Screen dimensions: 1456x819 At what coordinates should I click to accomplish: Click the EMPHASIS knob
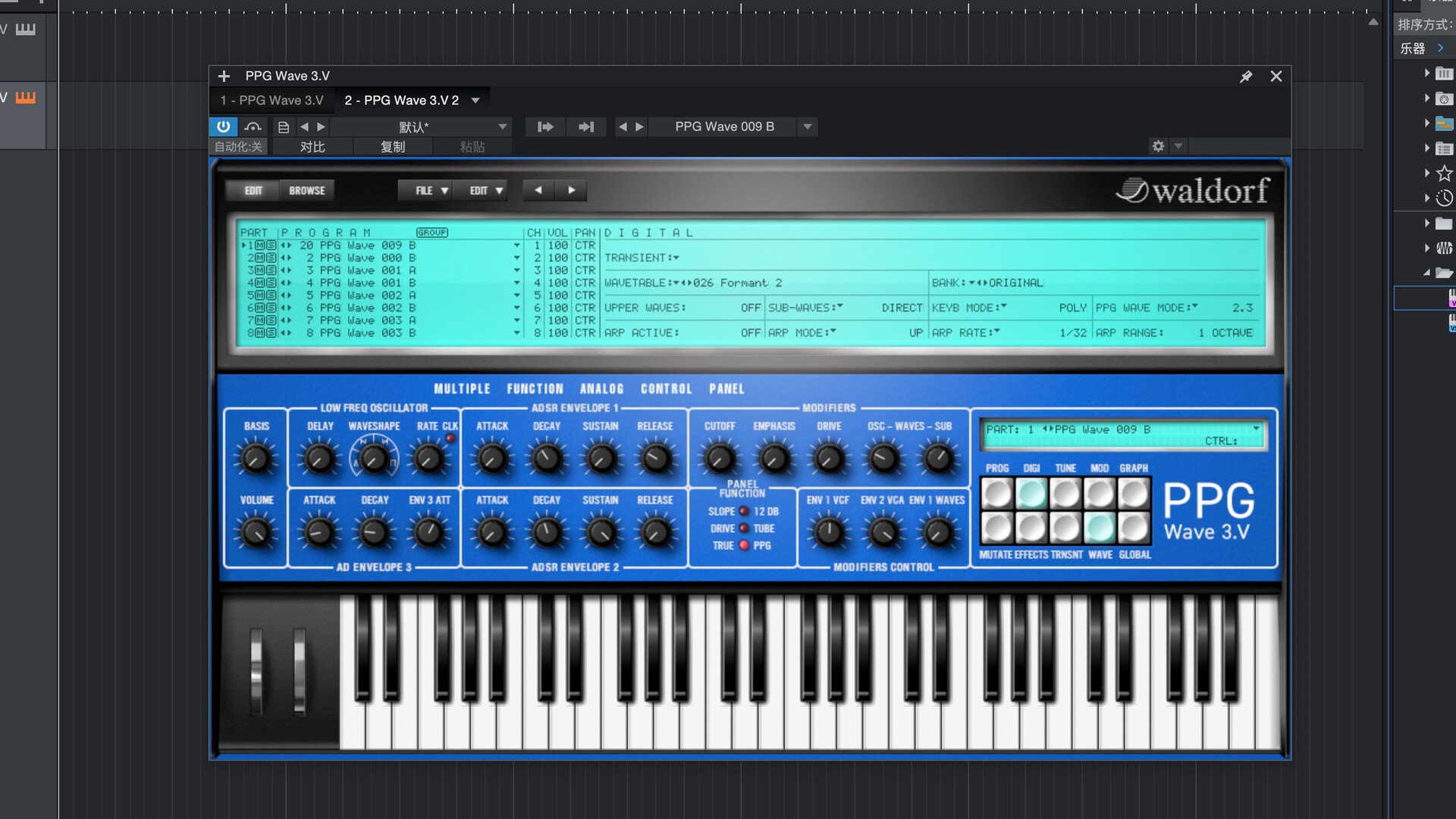click(x=774, y=459)
